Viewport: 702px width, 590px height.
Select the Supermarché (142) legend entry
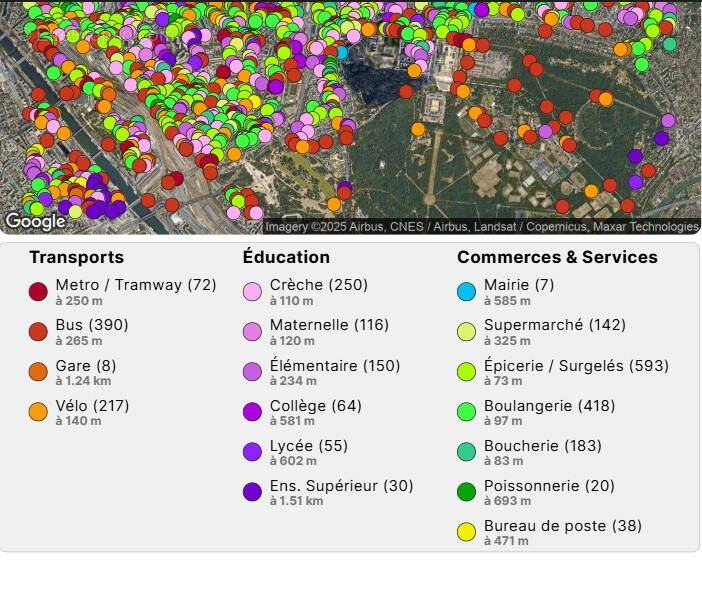(x=554, y=325)
